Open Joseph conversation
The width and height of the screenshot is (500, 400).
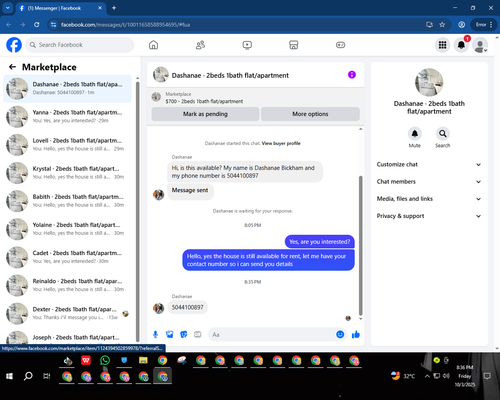click(67, 337)
